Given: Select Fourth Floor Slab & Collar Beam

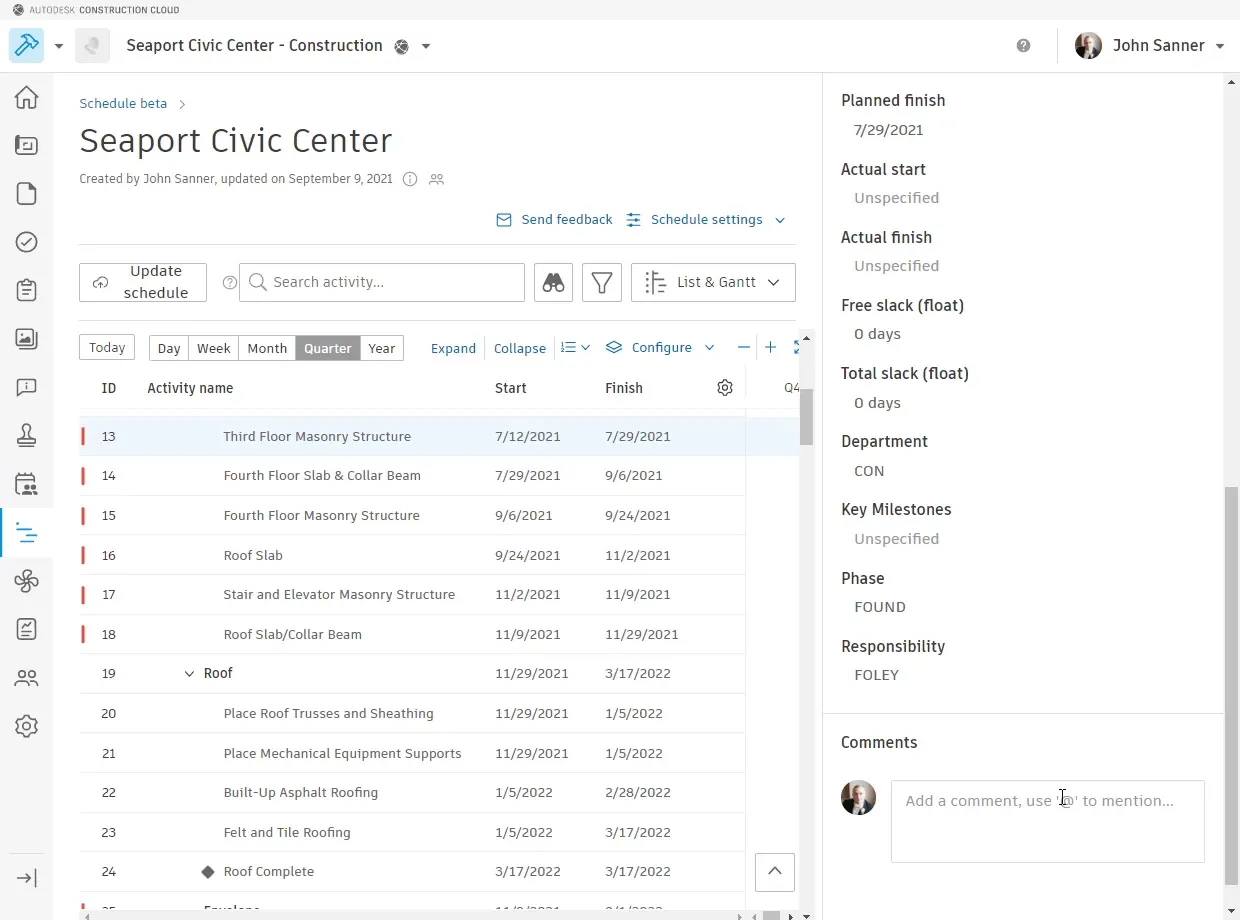Looking at the screenshot, I should 412,476.
